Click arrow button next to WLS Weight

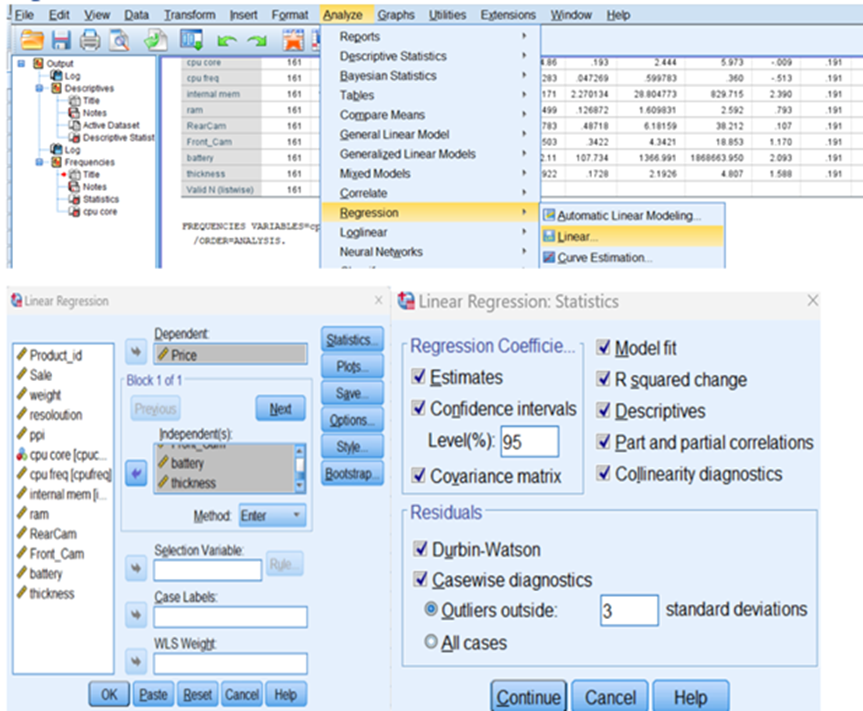tap(136, 661)
